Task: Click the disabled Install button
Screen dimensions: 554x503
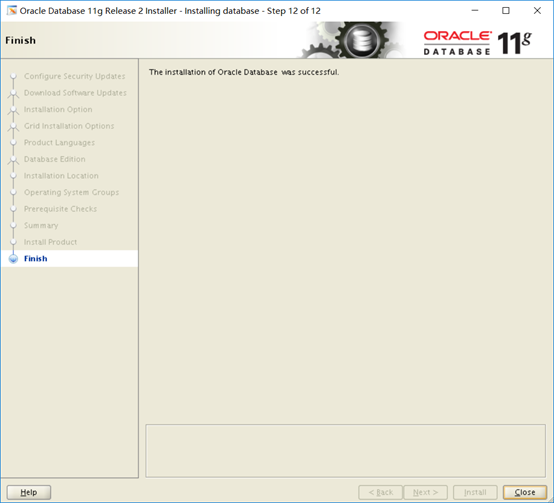Action: click(475, 492)
